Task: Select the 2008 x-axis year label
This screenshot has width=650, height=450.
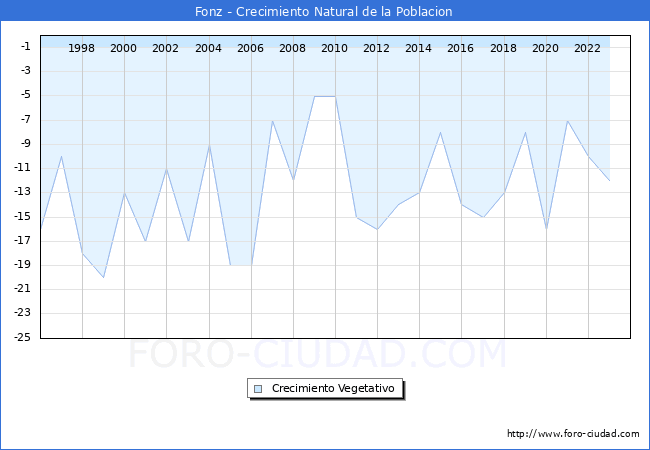Action: 292,48
